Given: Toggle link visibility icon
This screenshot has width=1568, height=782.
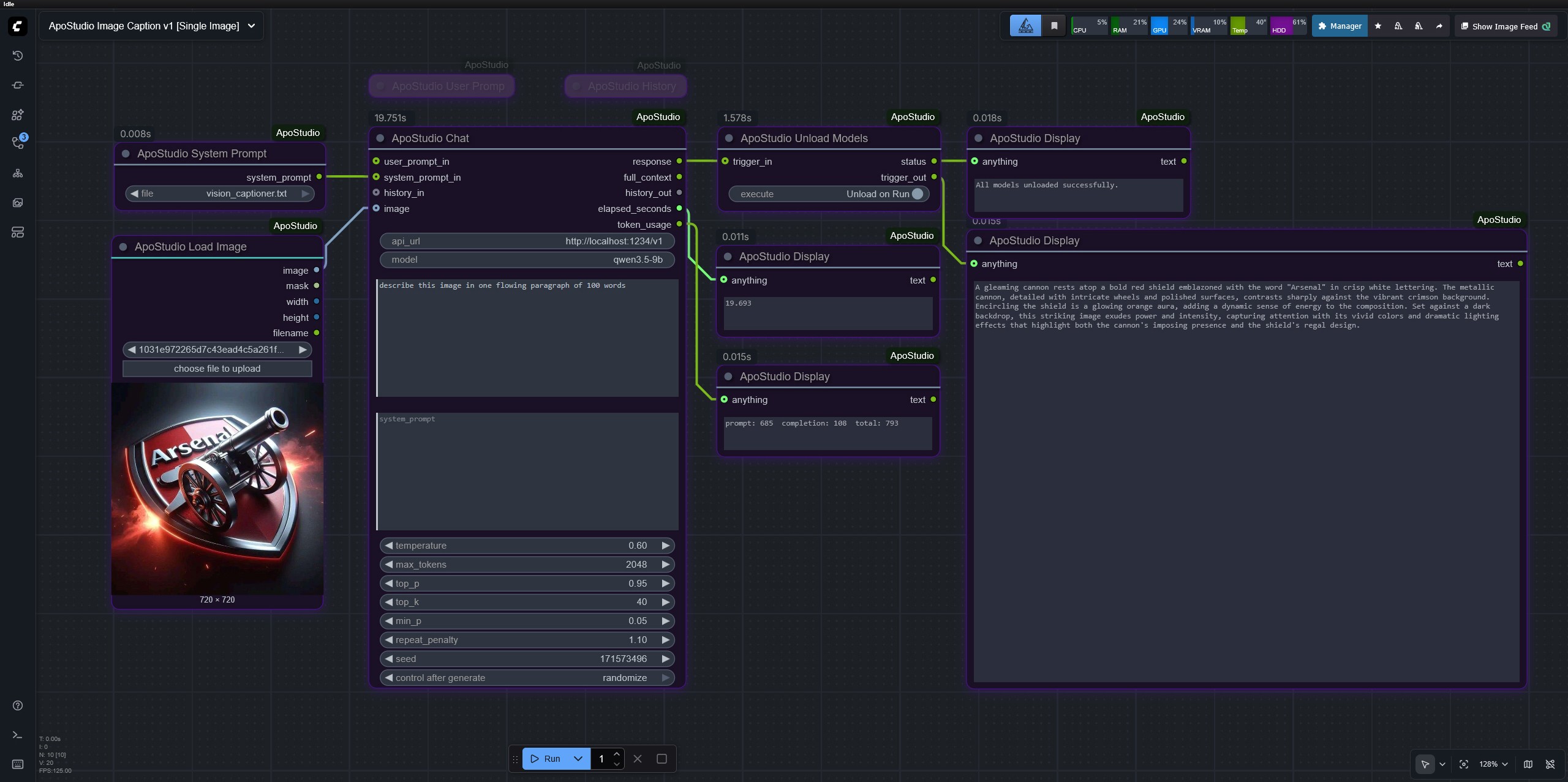Looking at the screenshot, I should tap(1550, 764).
